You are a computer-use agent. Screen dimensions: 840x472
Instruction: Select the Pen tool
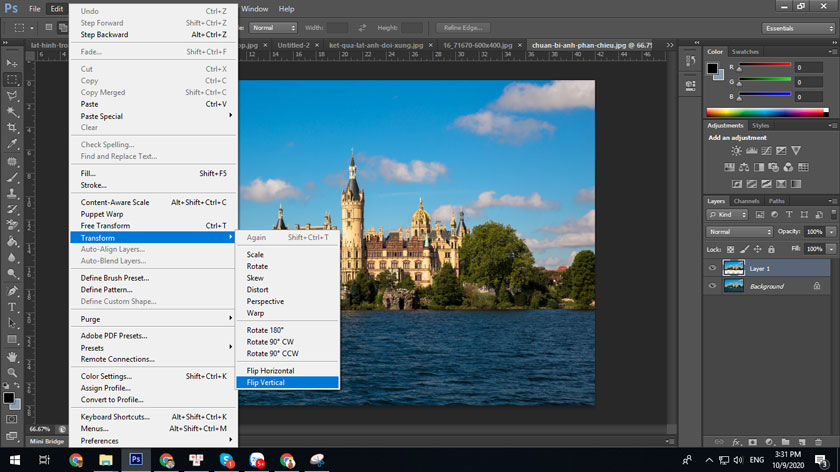coord(12,291)
